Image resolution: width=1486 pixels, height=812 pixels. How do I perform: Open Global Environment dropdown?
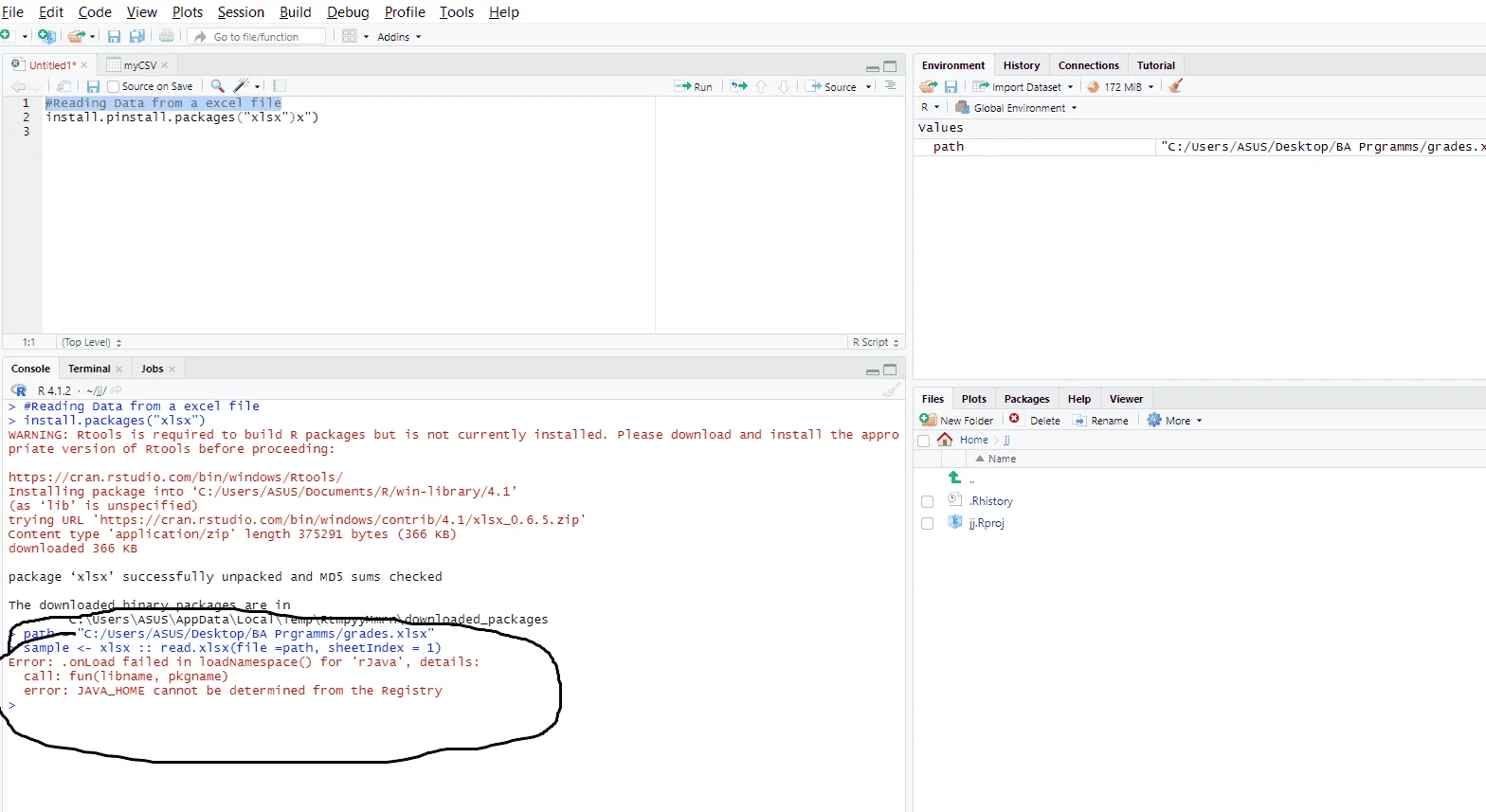click(x=1016, y=108)
